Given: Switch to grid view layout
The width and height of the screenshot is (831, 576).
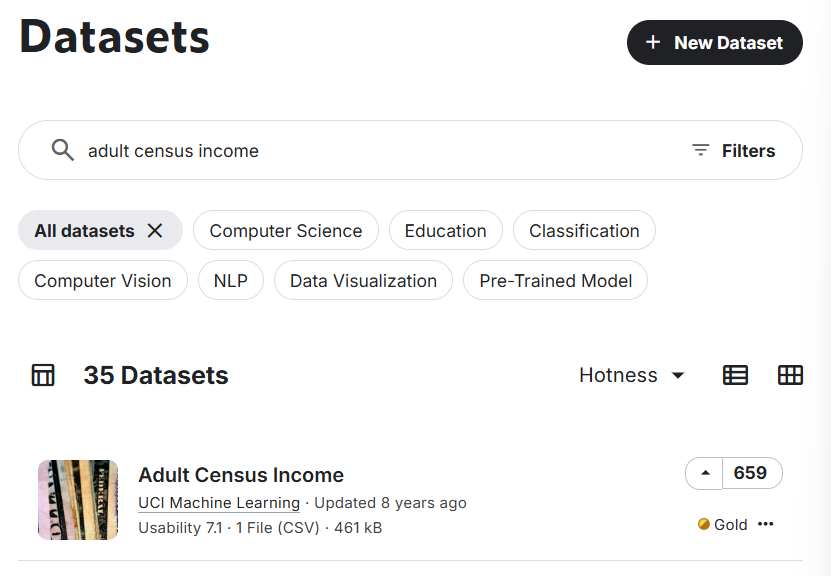Looking at the screenshot, I should (790, 375).
